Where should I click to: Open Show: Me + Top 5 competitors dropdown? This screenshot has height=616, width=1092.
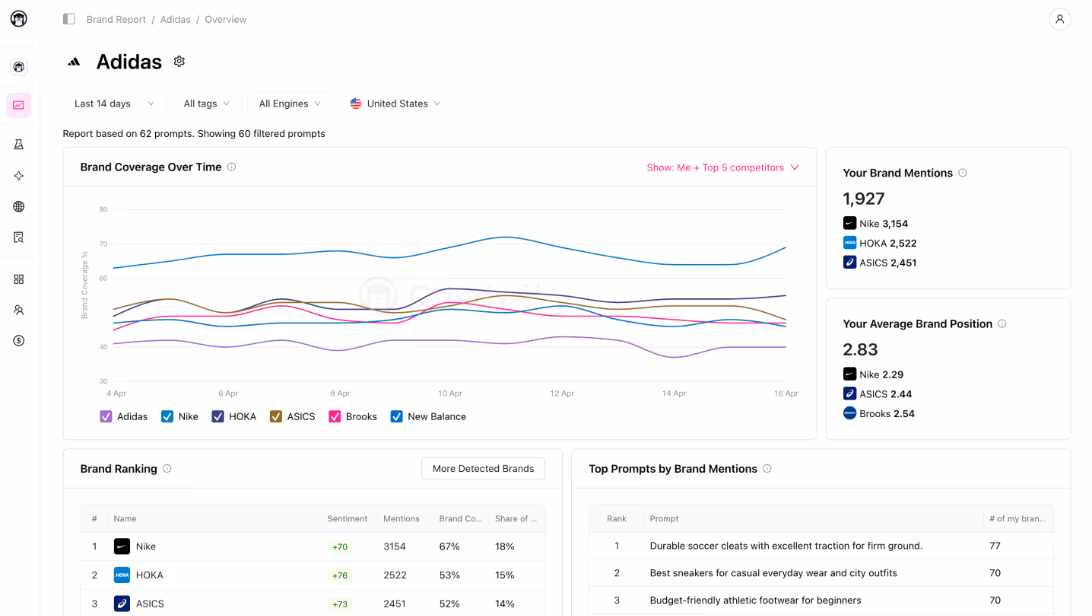tap(723, 168)
